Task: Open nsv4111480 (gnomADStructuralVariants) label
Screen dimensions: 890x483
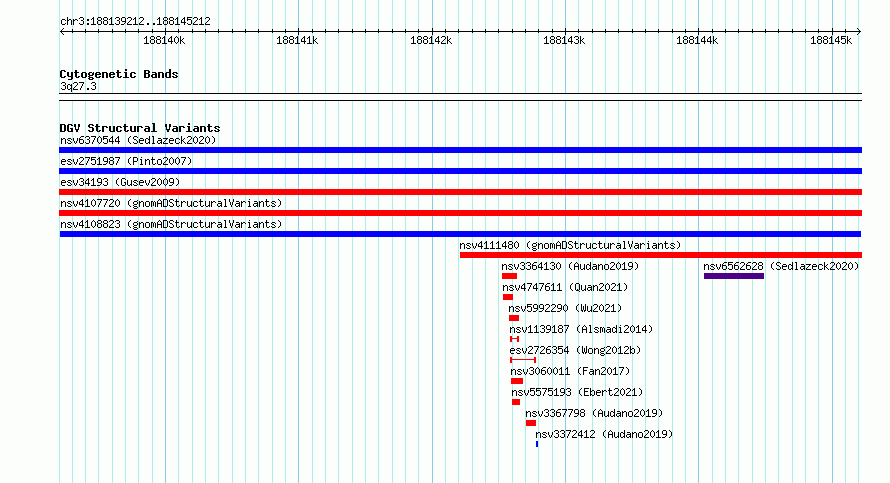Action: tap(570, 245)
